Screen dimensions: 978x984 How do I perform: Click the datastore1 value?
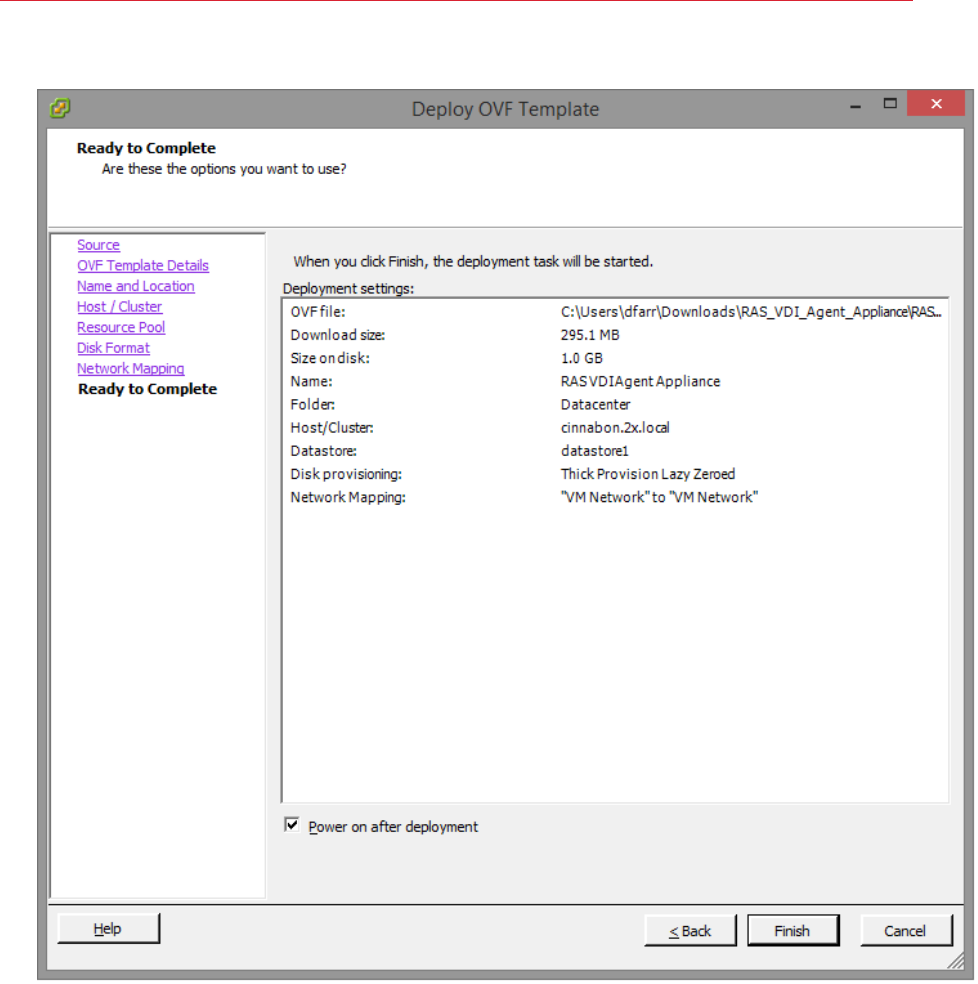[x=594, y=451]
